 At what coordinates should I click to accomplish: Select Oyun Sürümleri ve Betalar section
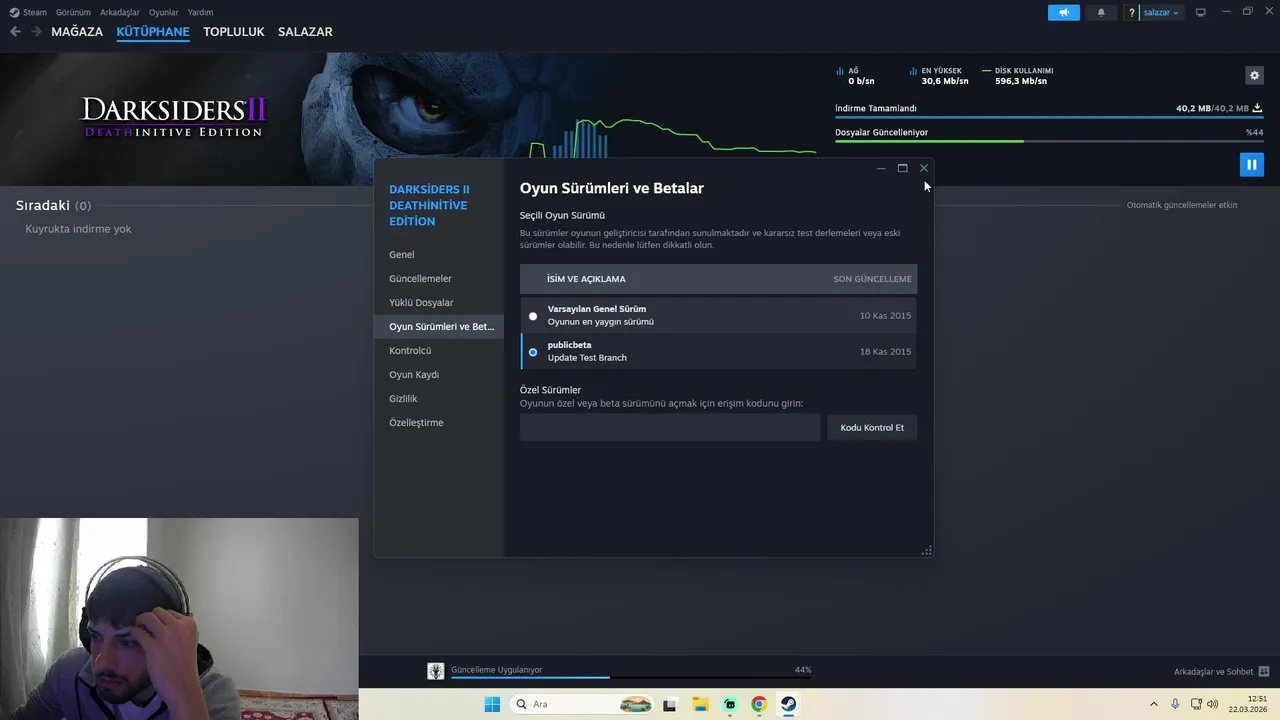pos(438,327)
